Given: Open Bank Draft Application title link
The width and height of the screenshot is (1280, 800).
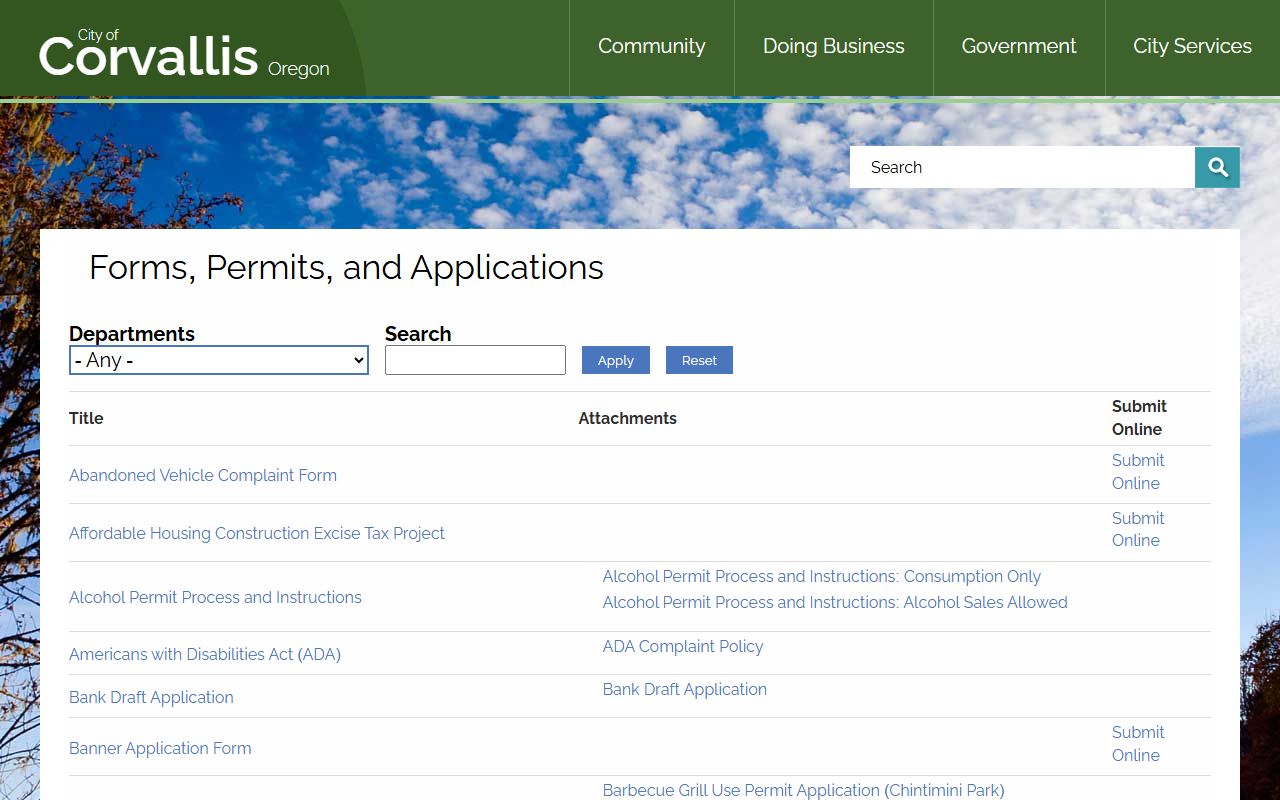Looking at the screenshot, I should coord(151,697).
